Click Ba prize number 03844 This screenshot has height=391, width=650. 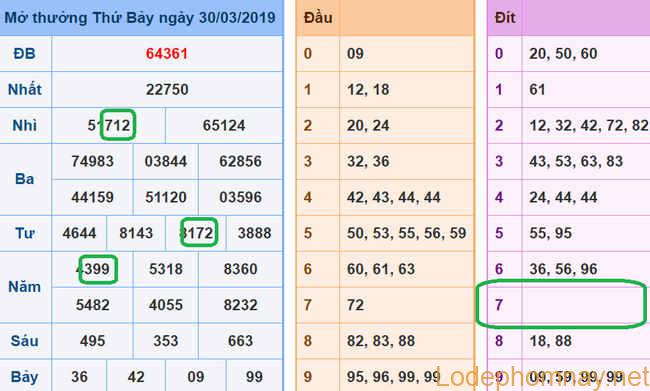[x=166, y=161]
